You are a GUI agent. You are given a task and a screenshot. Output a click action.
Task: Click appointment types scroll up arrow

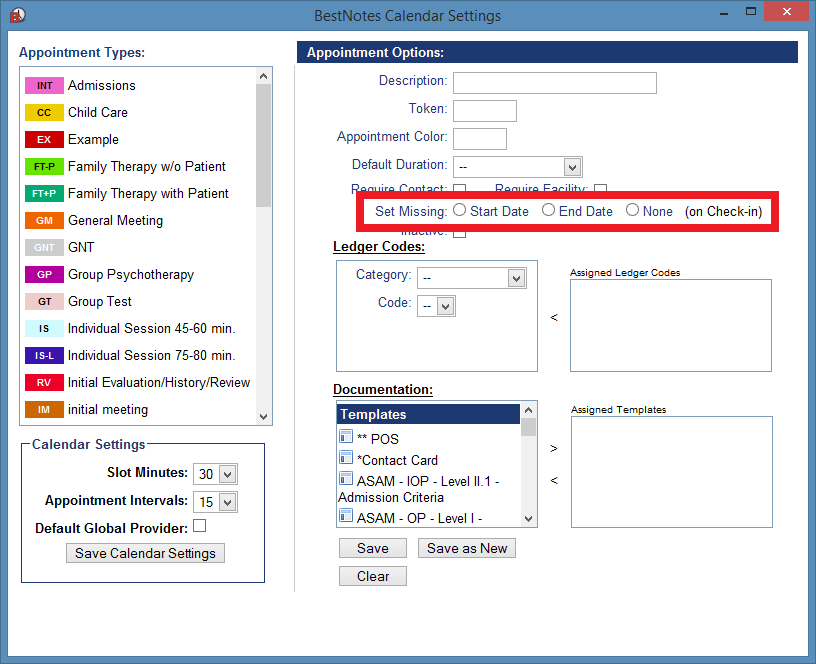[x=263, y=76]
